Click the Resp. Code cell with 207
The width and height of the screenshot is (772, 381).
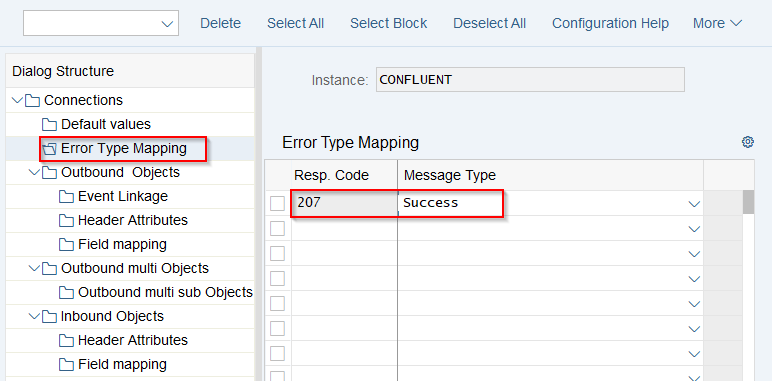344,203
